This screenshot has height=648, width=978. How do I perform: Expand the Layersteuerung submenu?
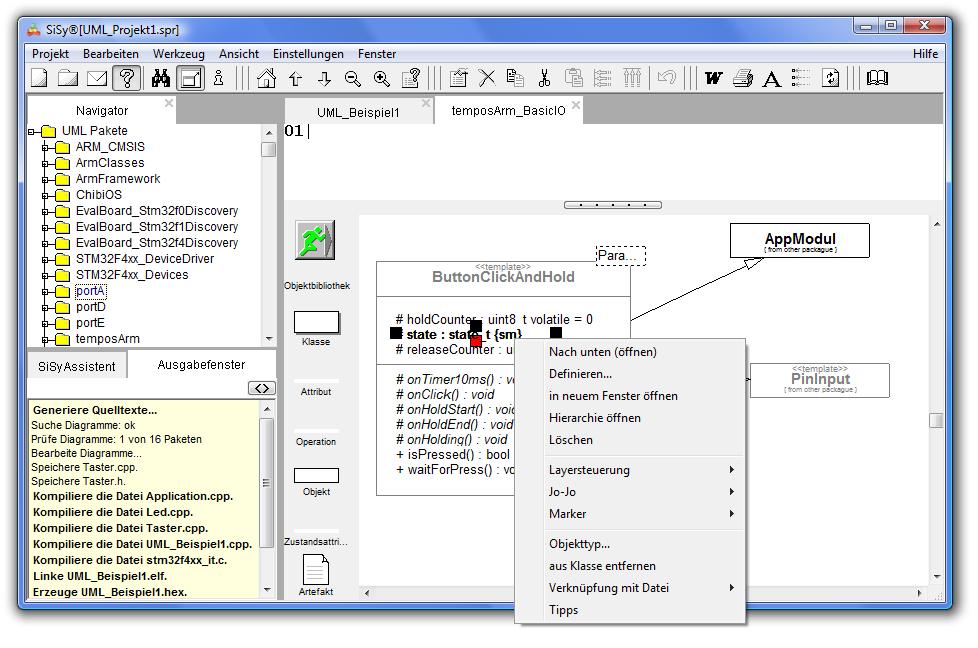[x=731, y=470]
